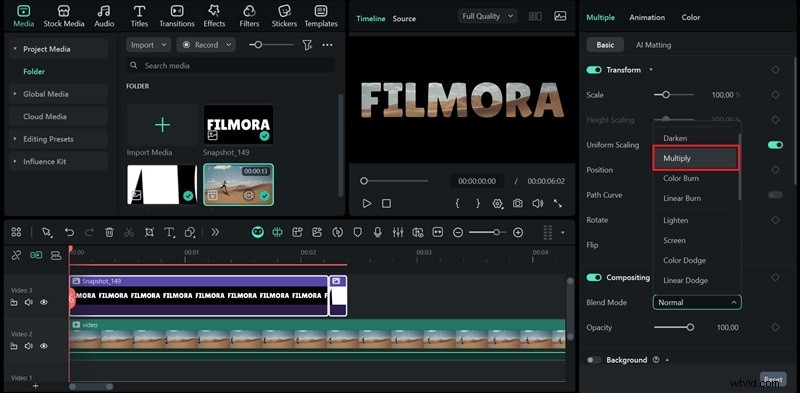Mute the Video 3 track
This screenshot has width=800, height=393.
[x=29, y=302]
